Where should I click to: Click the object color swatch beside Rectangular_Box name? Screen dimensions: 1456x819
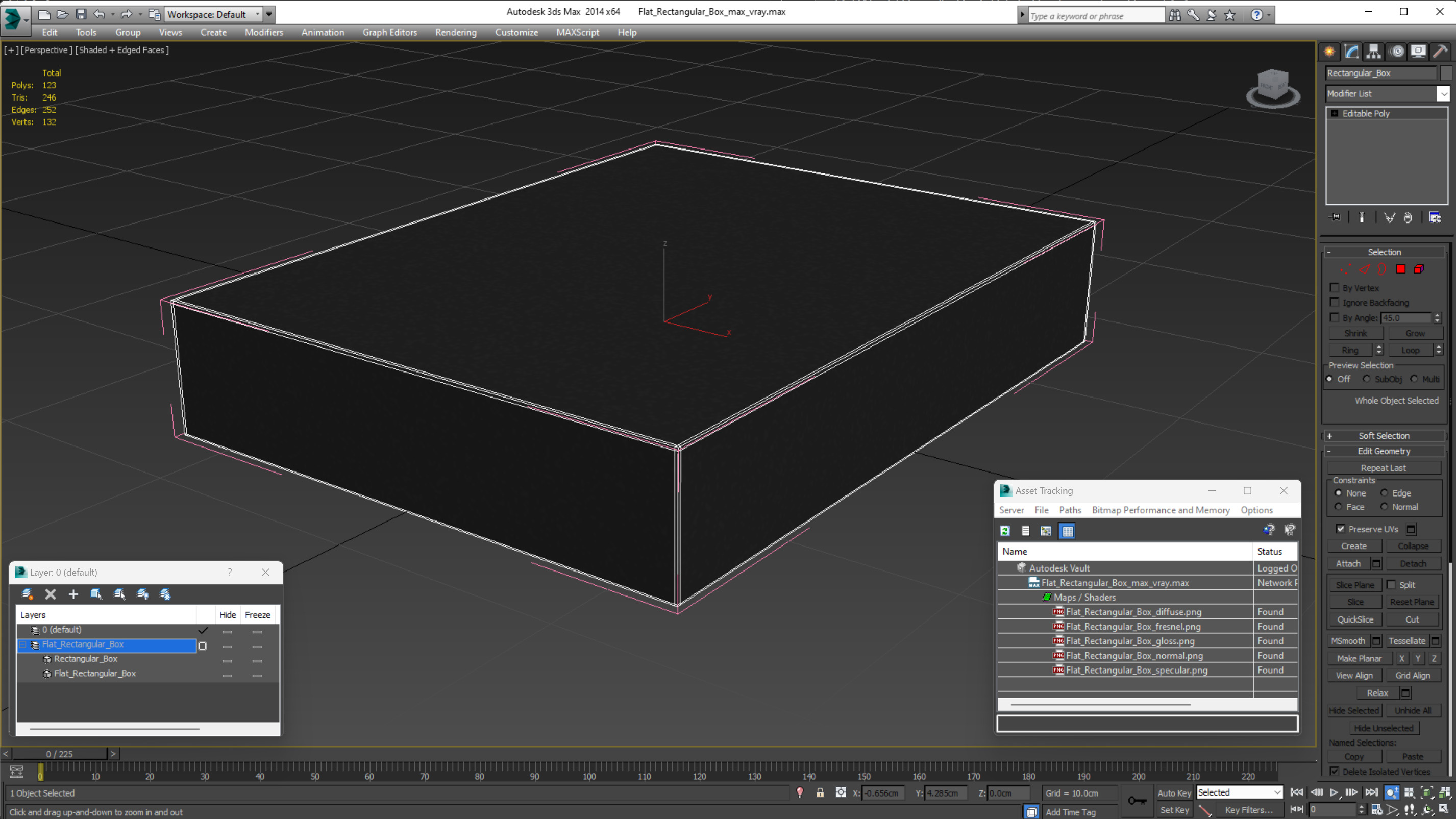tap(1445, 73)
